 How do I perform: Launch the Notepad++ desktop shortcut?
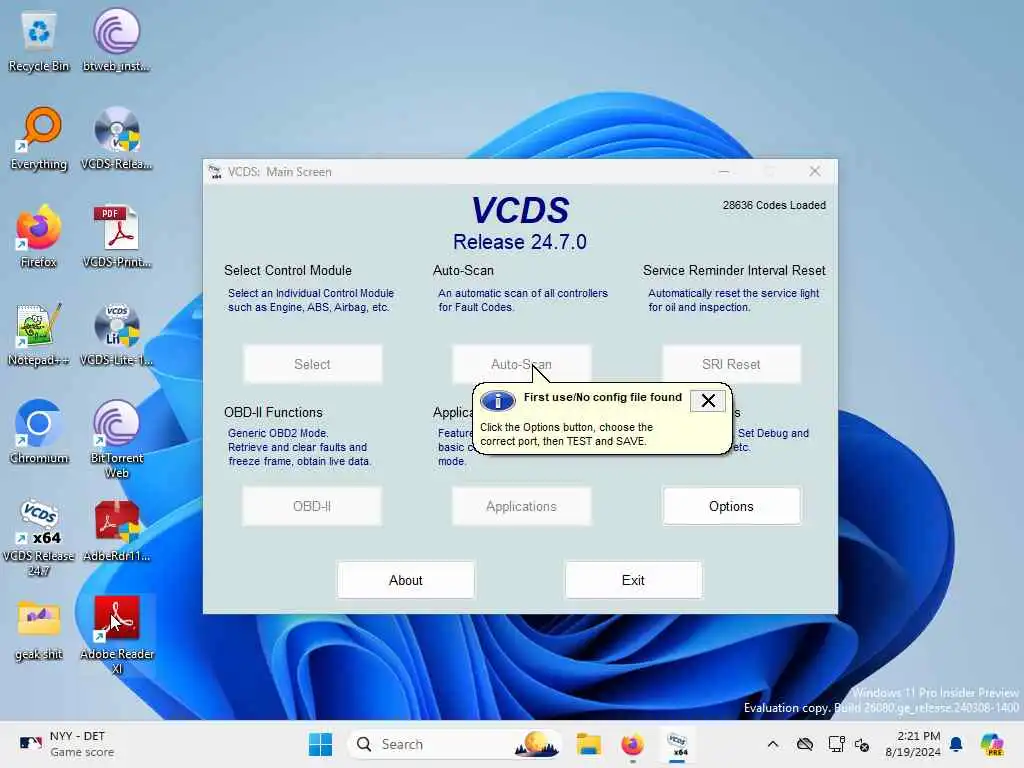(x=39, y=334)
